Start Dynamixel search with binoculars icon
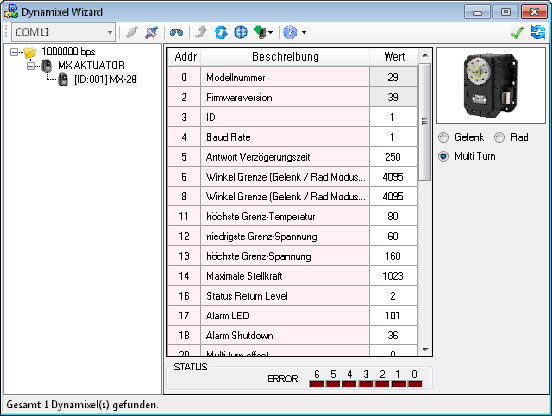Screen dimensions: 552x416 click(x=176, y=33)
